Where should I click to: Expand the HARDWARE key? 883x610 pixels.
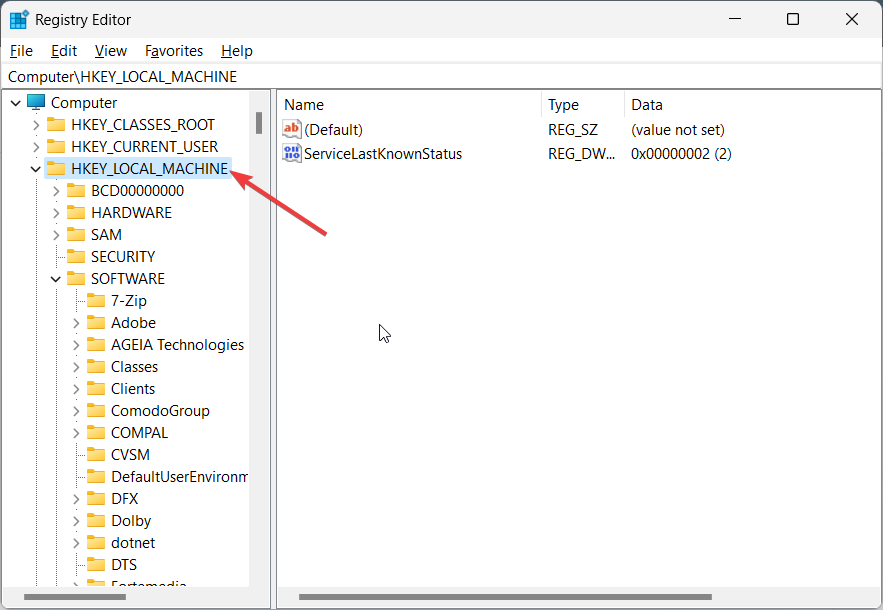(x=56, y=213)
